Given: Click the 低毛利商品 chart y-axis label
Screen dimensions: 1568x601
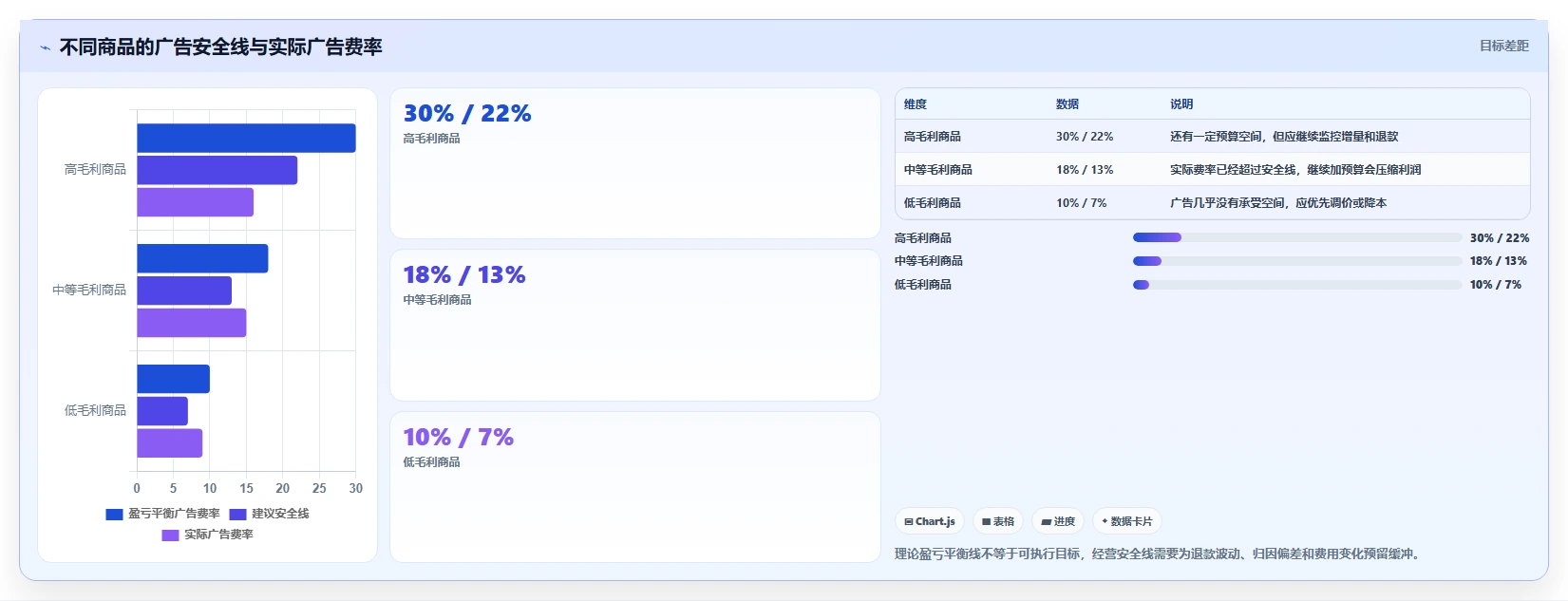Looking at the screenshot, I should point(95,411).
